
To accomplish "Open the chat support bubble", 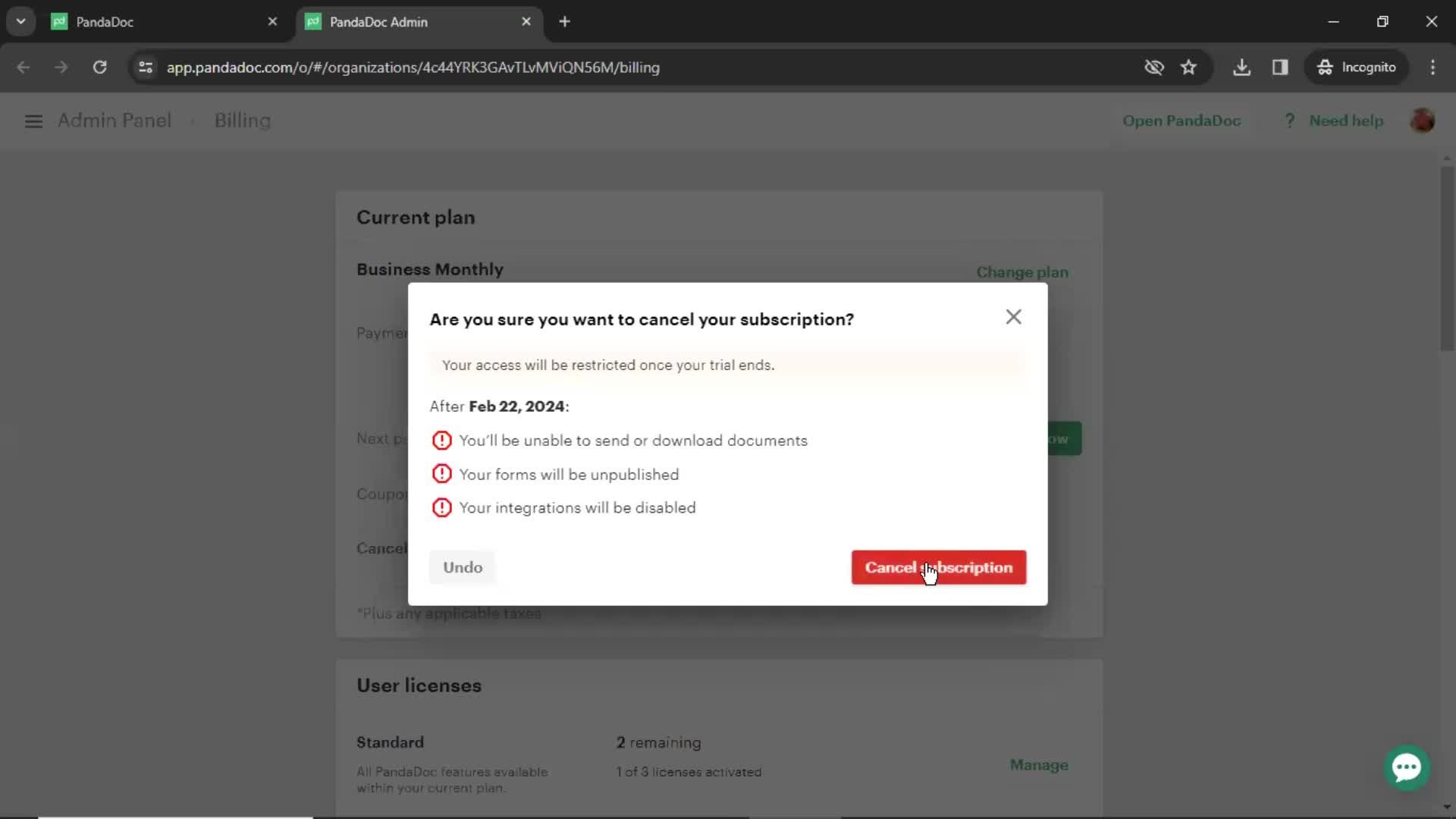I will tap(1407, 767).
